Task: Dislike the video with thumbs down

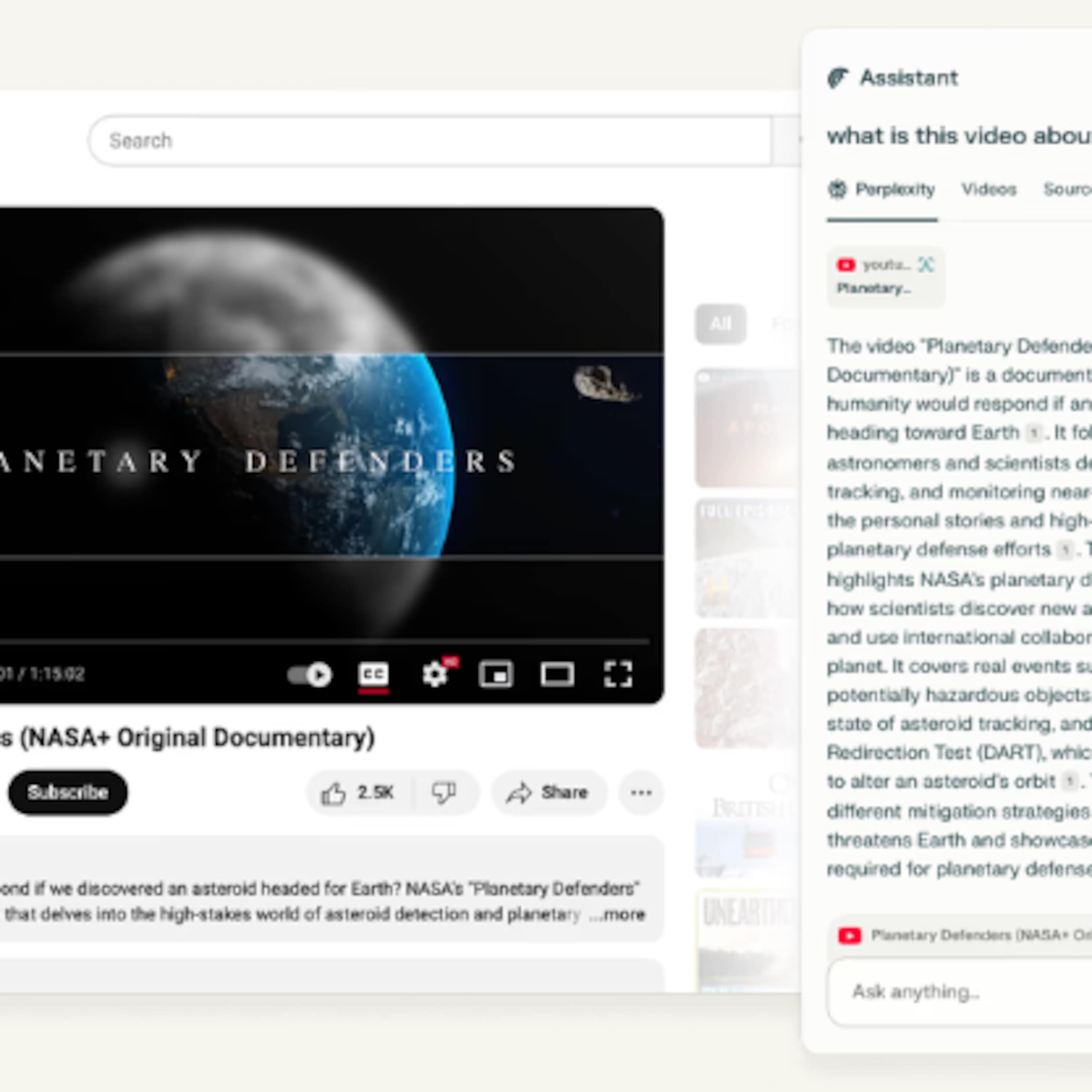Action: pos(444,793)
